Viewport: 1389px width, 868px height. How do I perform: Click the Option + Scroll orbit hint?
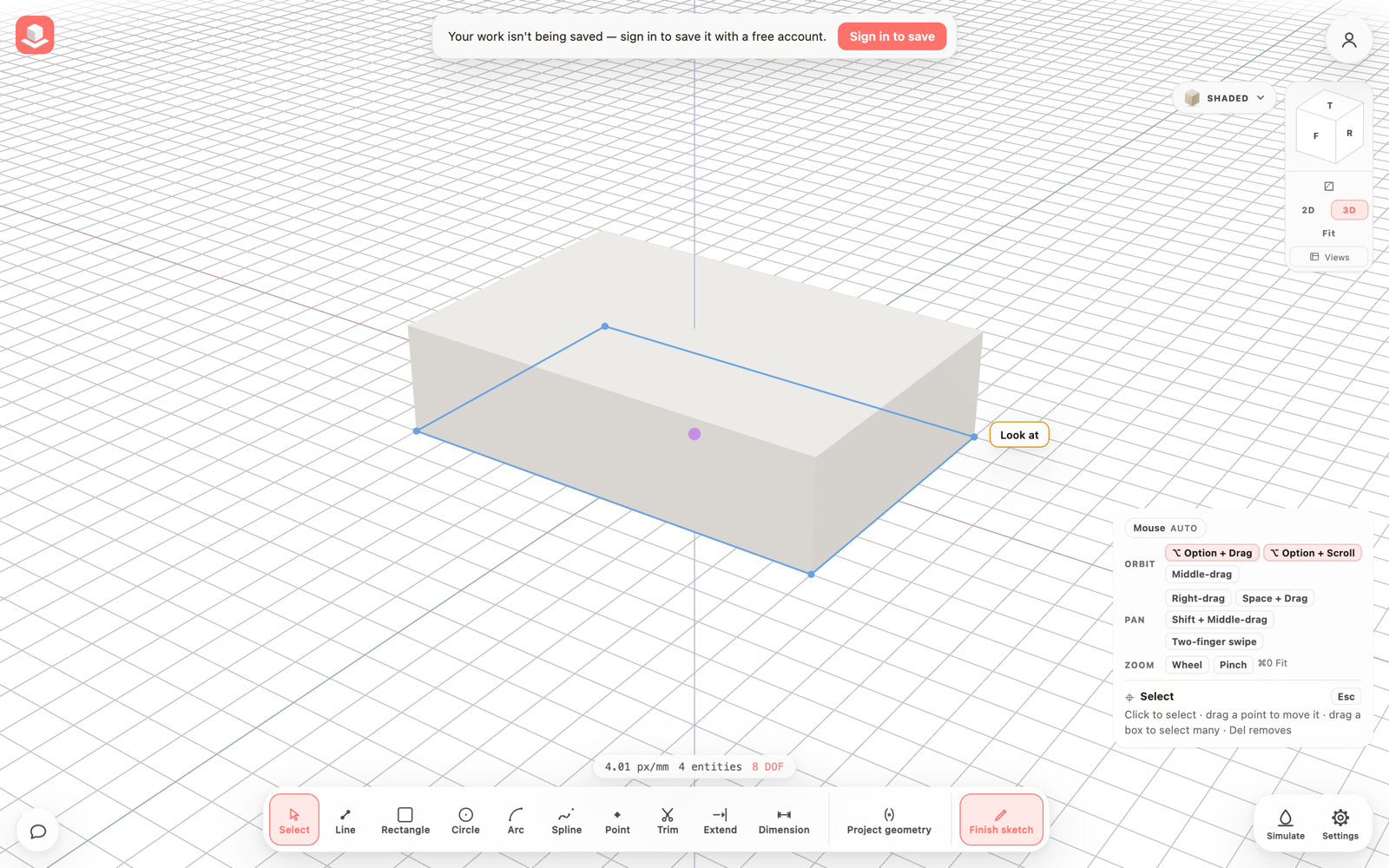tap(1313, 553)
